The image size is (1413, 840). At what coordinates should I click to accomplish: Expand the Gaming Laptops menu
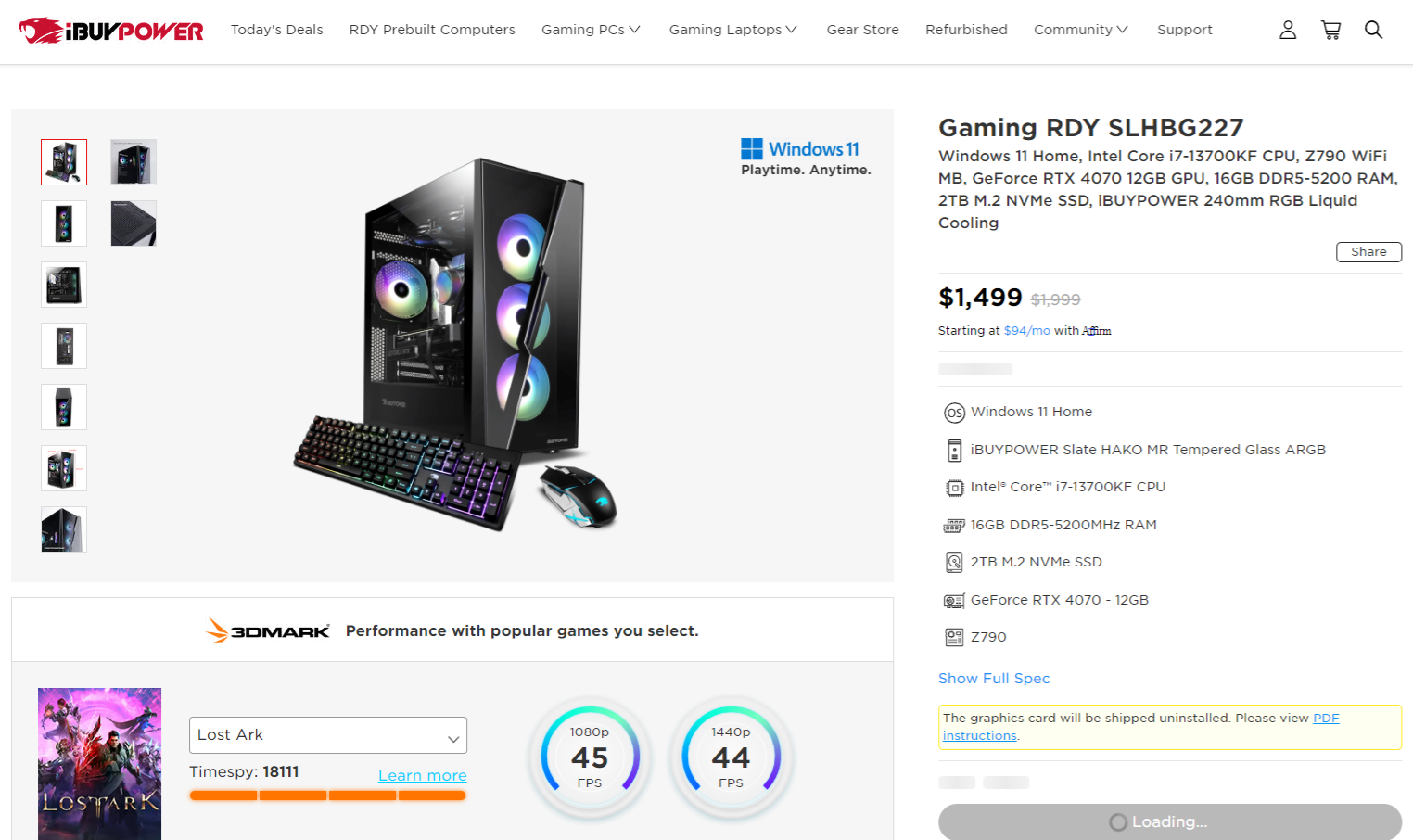(732, 30)
